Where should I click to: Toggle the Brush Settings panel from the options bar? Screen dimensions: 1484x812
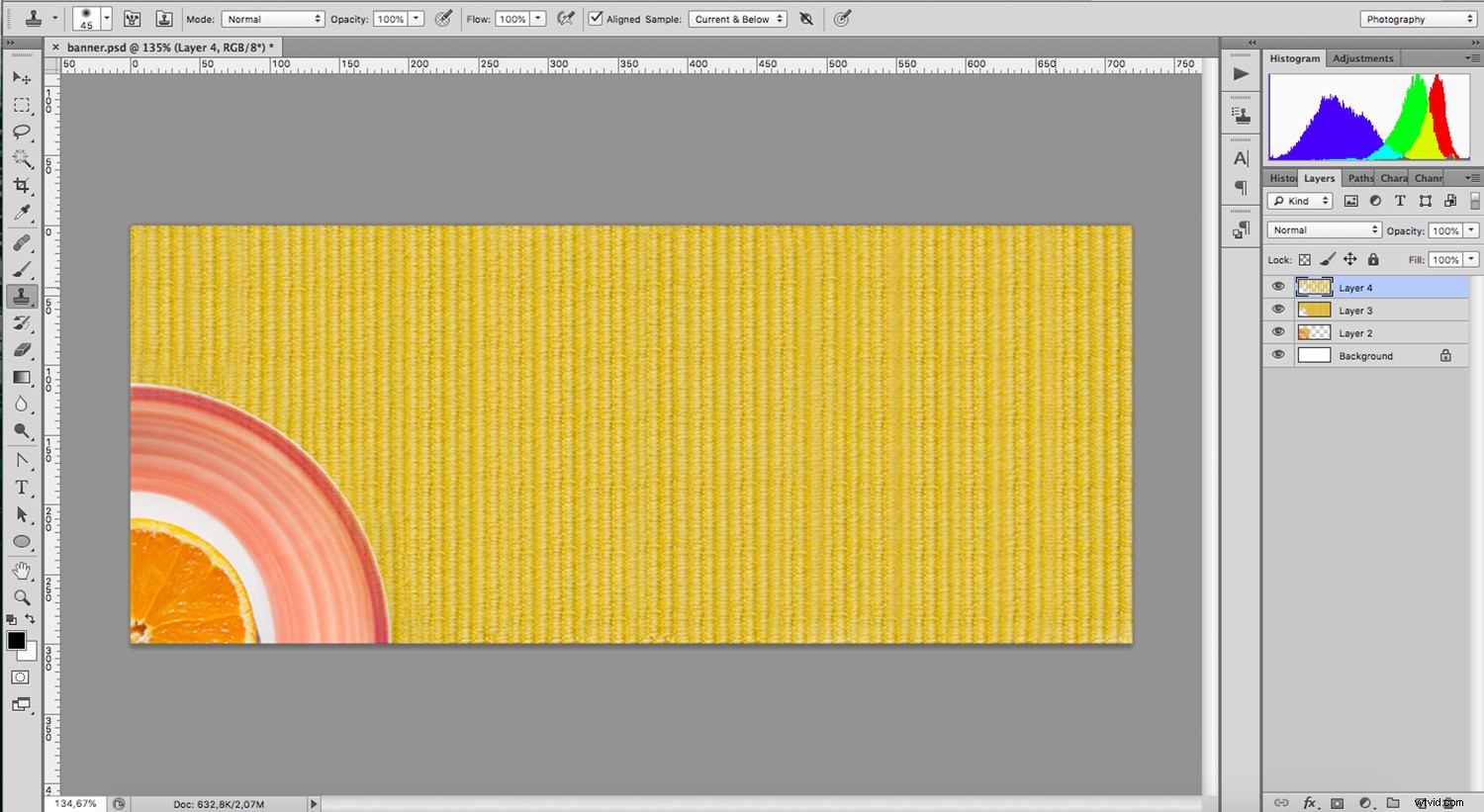click(132, 18)
